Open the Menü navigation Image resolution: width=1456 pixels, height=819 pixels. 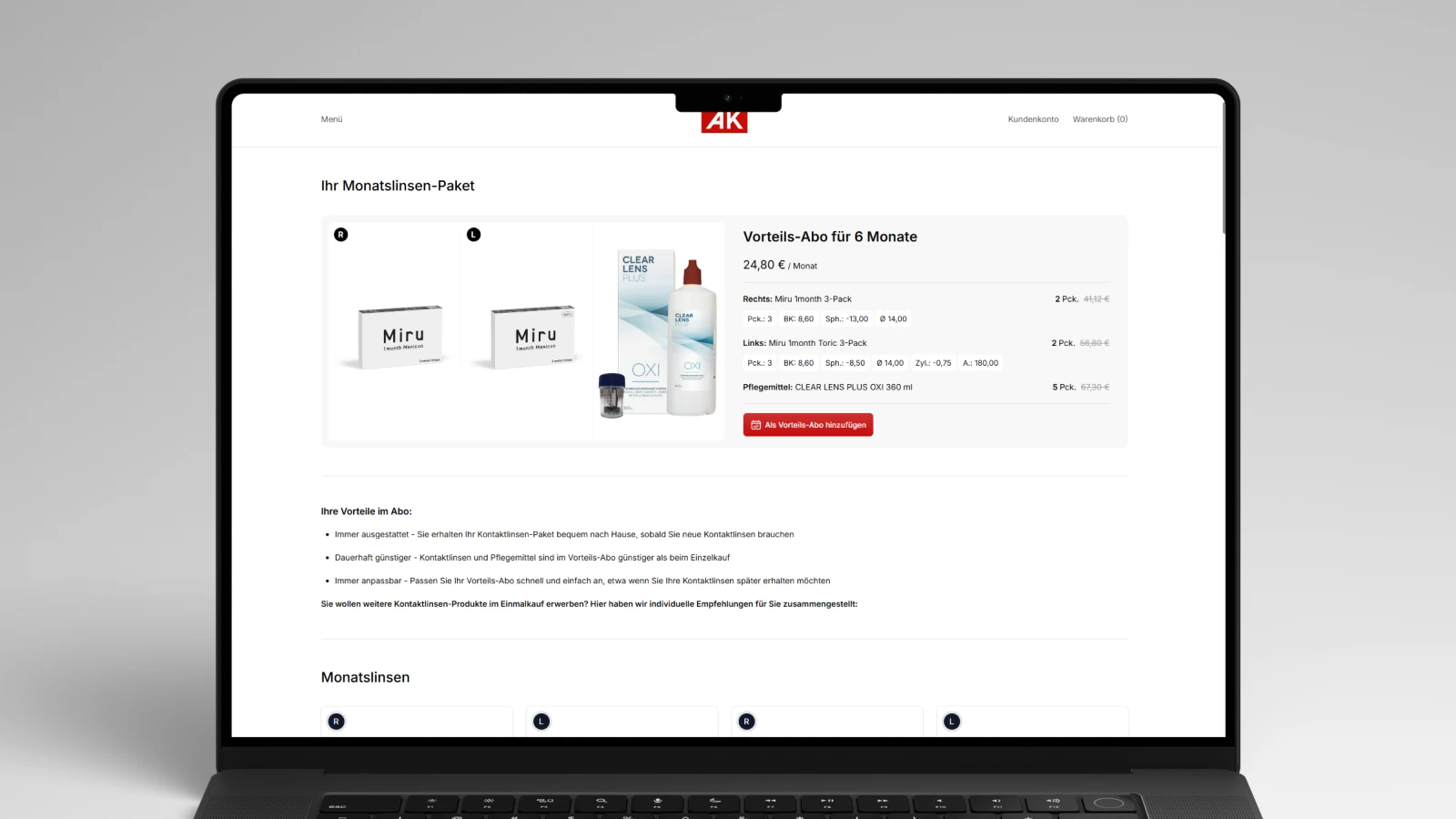(x=331, y=119)
